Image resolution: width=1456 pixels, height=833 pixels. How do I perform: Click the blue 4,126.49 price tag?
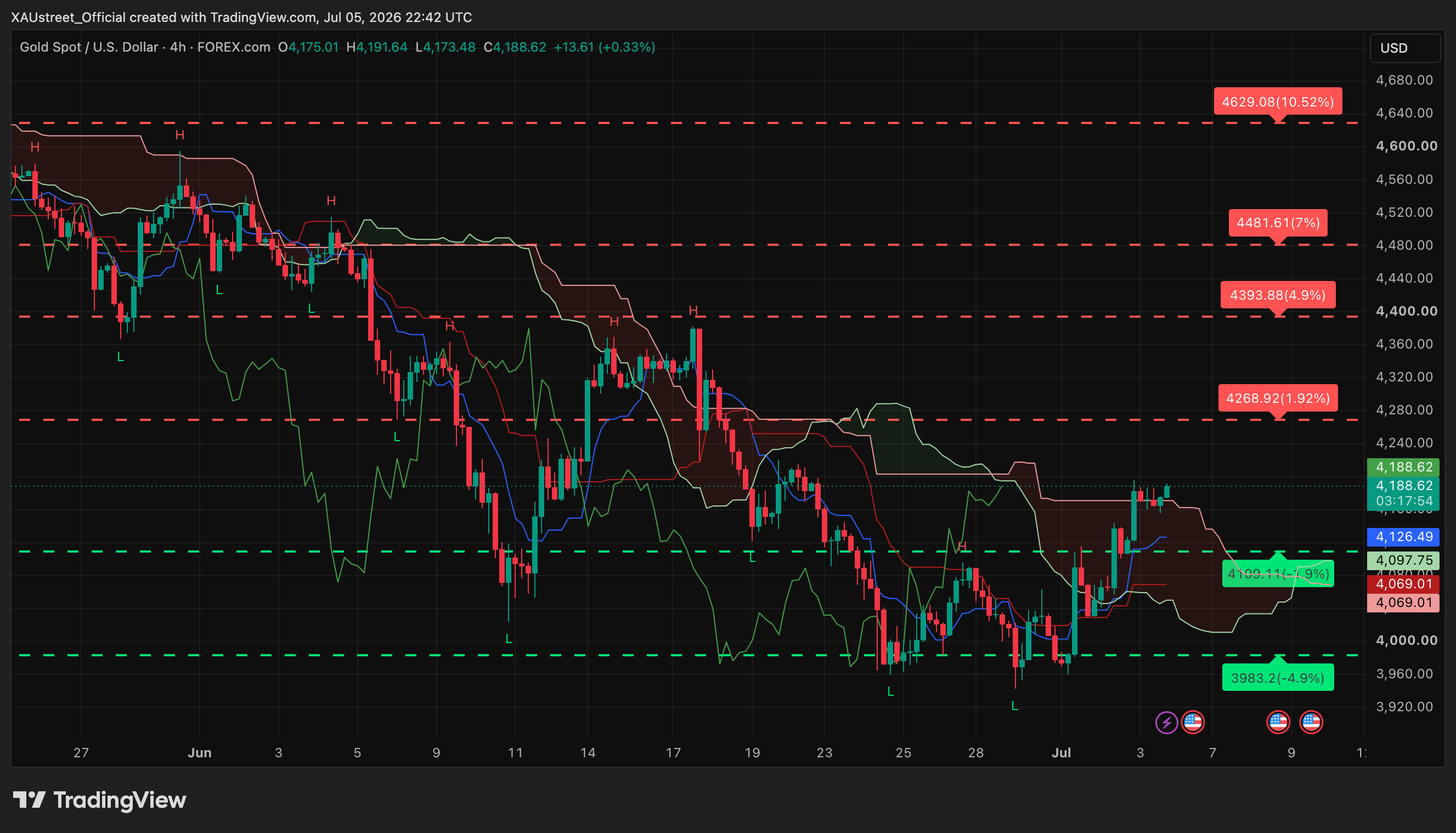[1403, 537]
